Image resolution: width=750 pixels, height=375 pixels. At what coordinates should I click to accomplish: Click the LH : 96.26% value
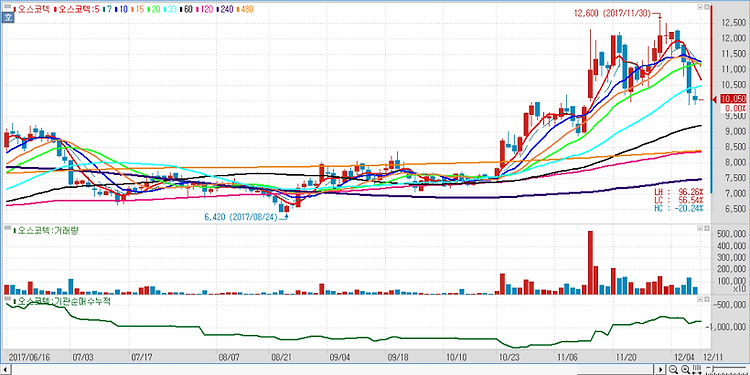(678, 192)
